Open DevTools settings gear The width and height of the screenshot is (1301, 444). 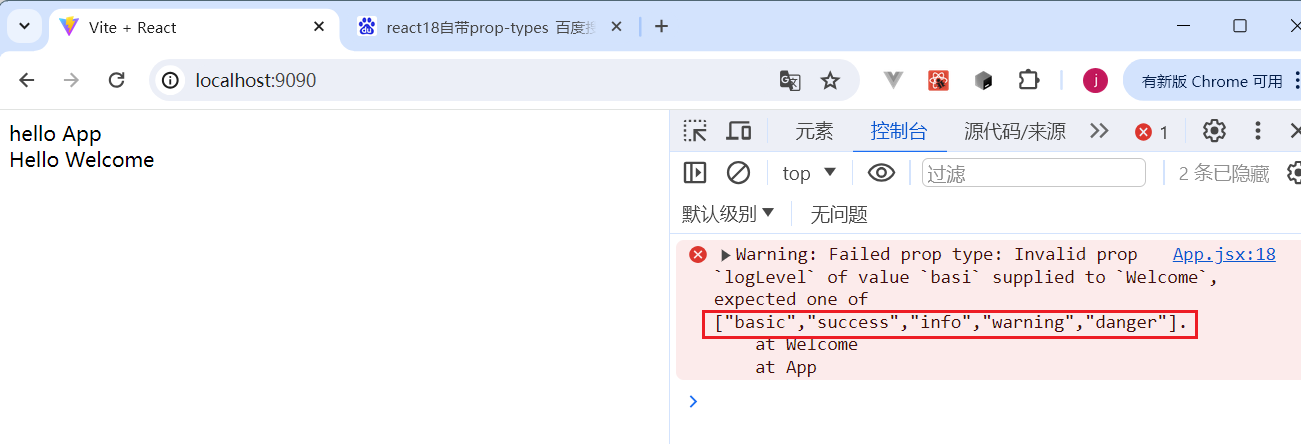tap(1214, 131)
